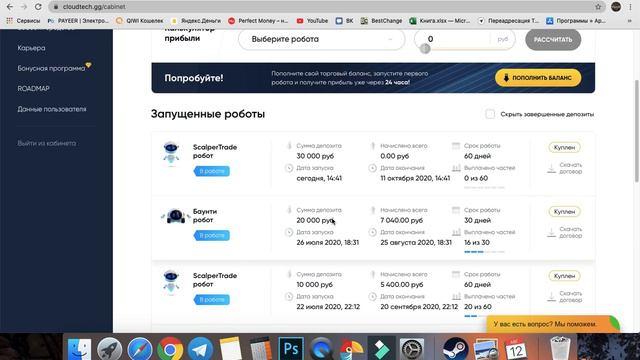The width and height of the screenshot is (640, 360).
Task: Open Launchpad from the Dock
Action: click(x=109, y=349)
